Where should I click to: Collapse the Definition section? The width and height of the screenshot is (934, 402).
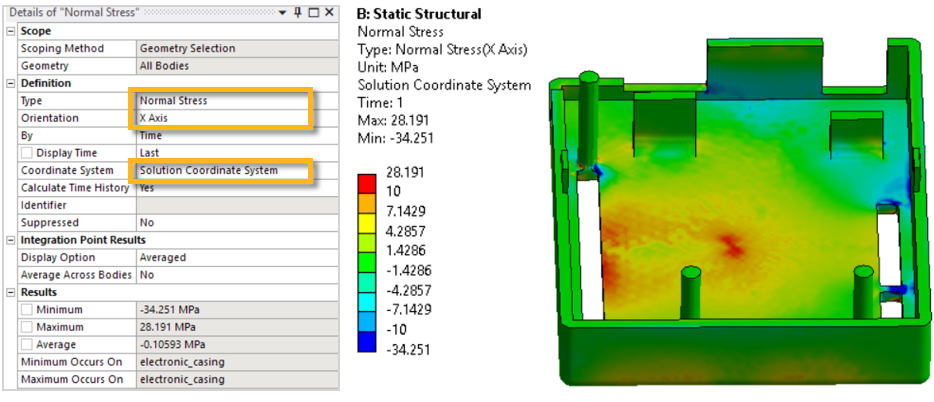point(10,83)
